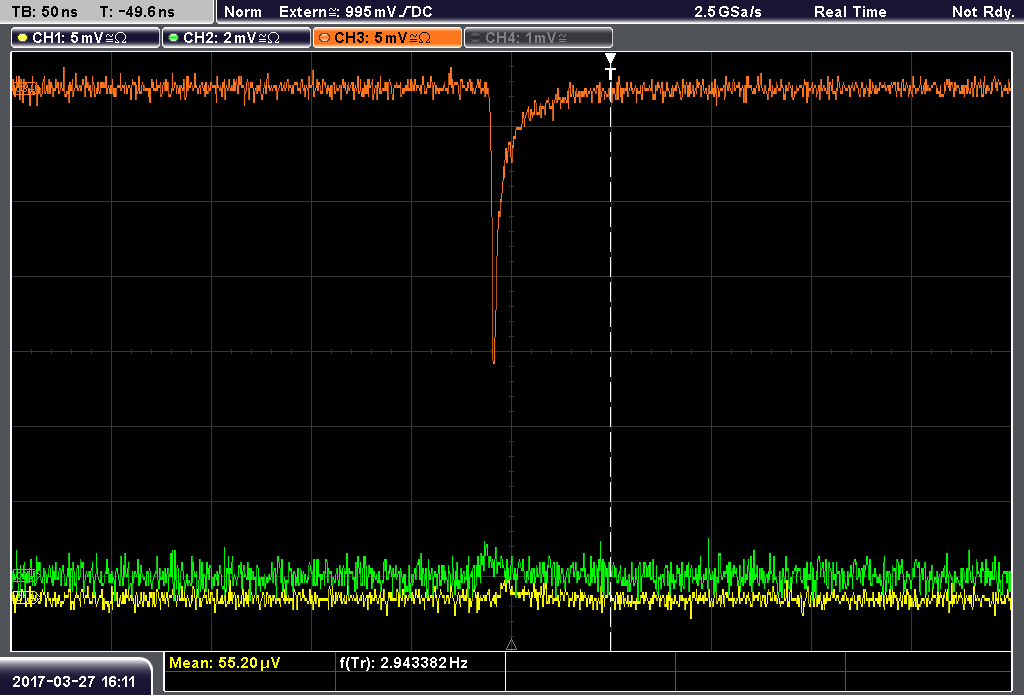This screenshot has height=695, width=1024.
Task: Click the 2.5 GSa/s sample rate readout
Action: tap(728, 12)
